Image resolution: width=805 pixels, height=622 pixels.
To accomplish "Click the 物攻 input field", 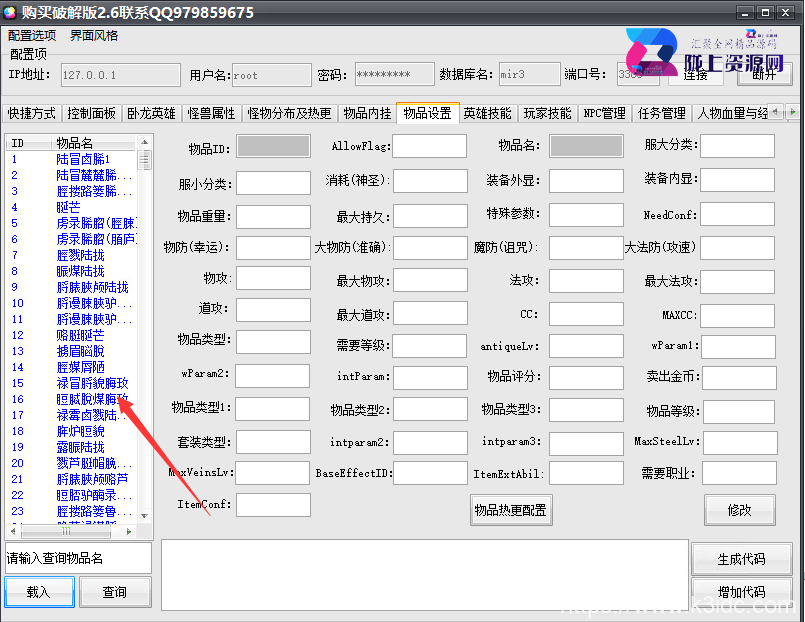I will [x=273, y=278].
